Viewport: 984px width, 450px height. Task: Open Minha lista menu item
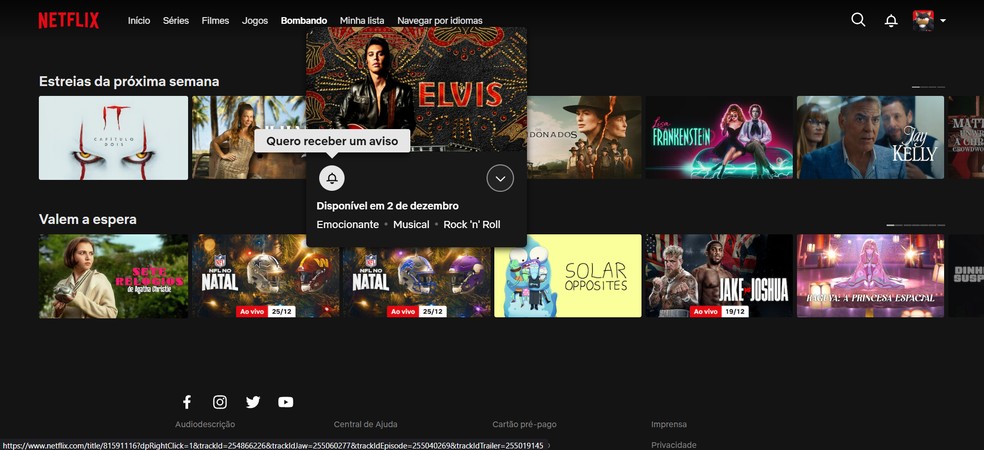(x=362, y=21)
